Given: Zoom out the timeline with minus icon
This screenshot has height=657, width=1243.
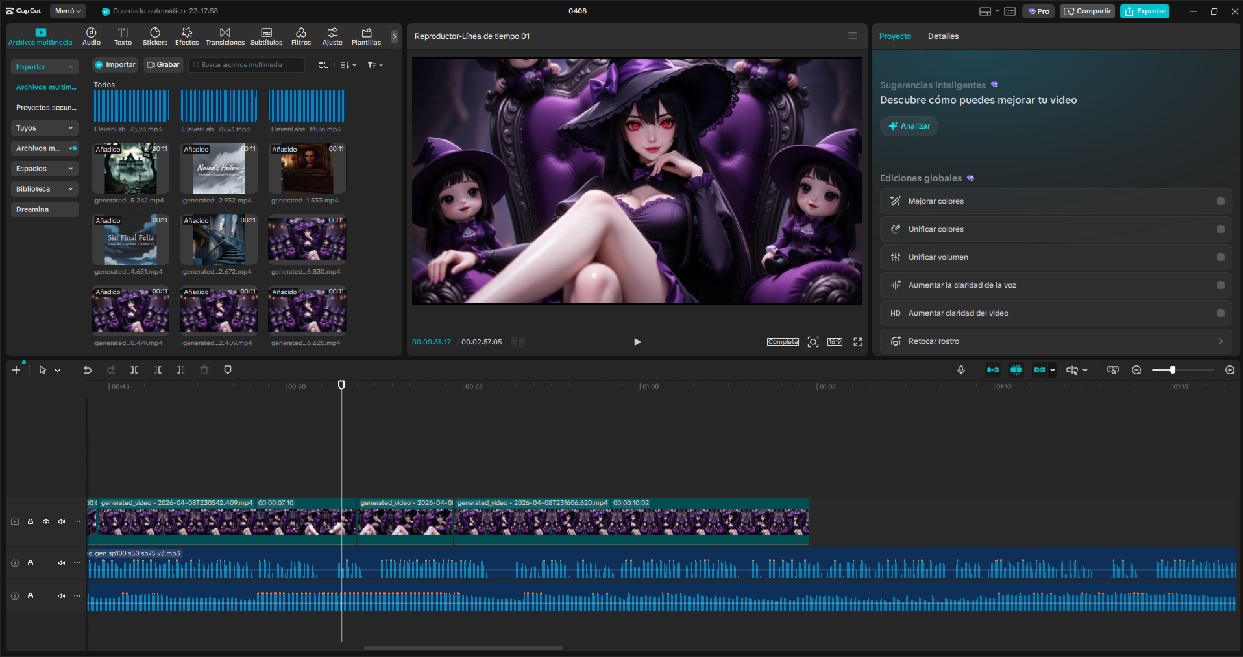Looking at the screenshot, I should [x=1136, y=370].
